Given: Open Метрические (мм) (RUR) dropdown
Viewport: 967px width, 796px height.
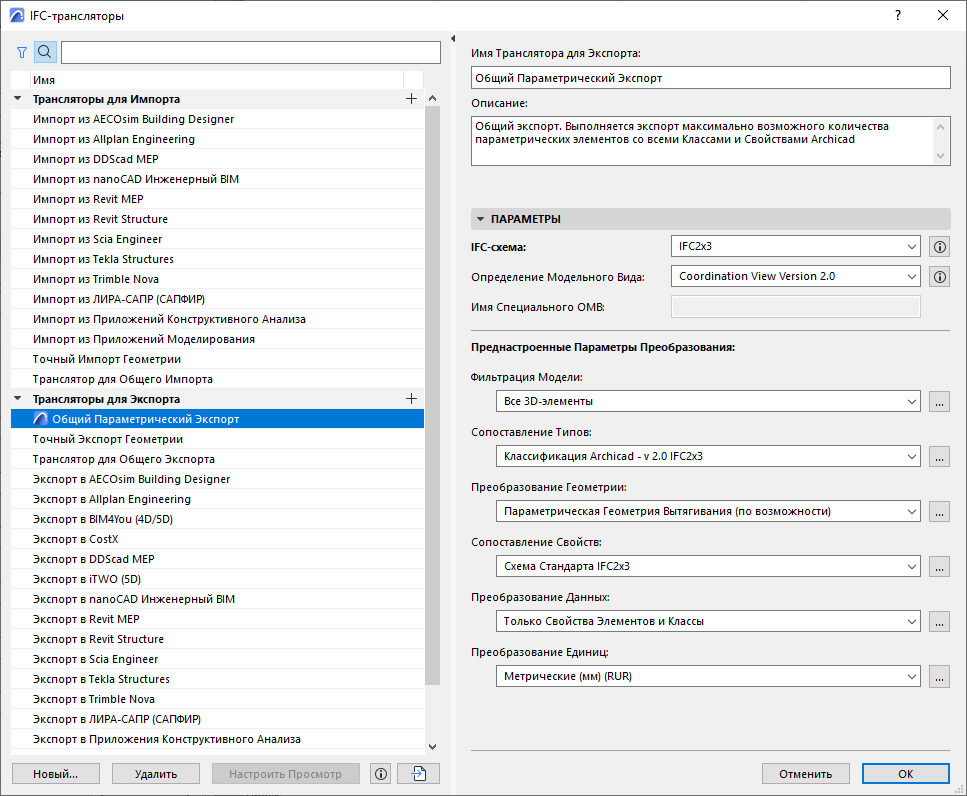Looking at the screenshot, I should click(x=708, y=676).
